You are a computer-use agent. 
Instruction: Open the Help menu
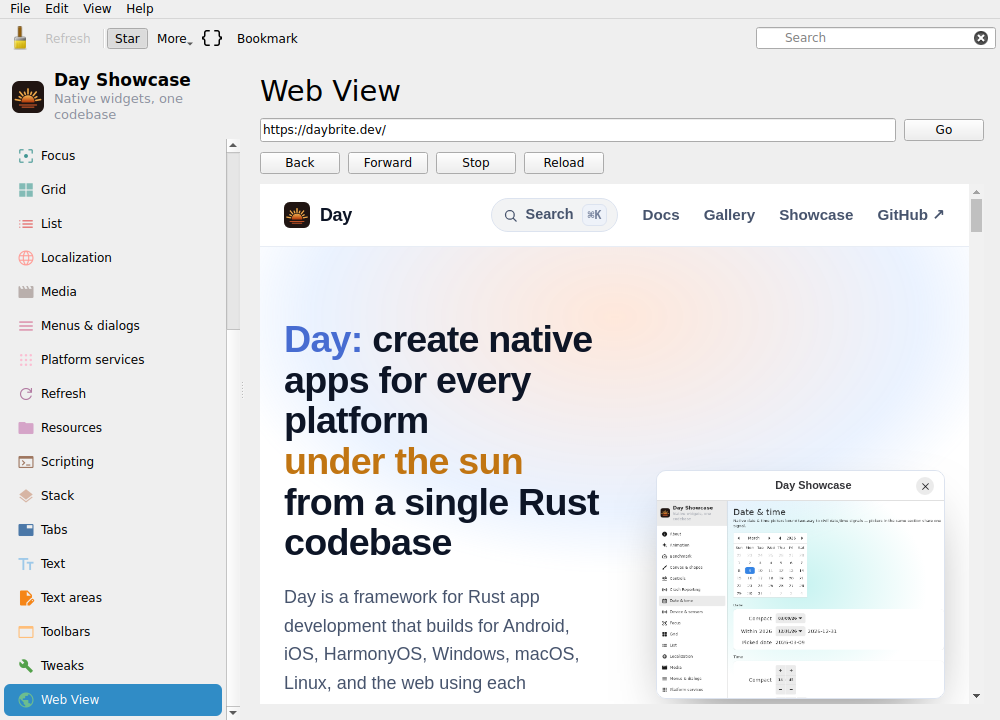[x=140, y=8]
